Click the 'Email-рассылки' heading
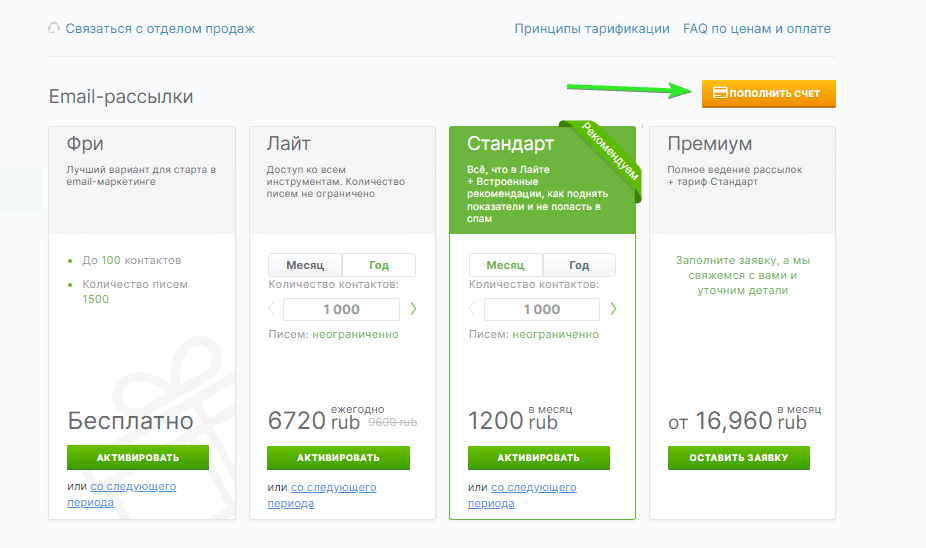 (121, 96)
